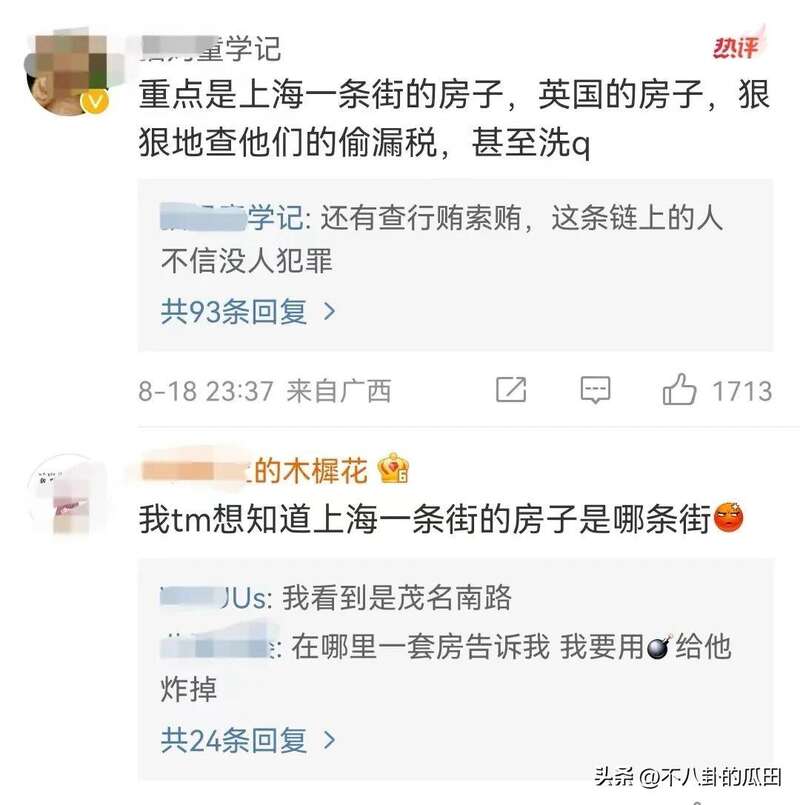Tap the crown membership badge beside 木樨花

(393, 468)
